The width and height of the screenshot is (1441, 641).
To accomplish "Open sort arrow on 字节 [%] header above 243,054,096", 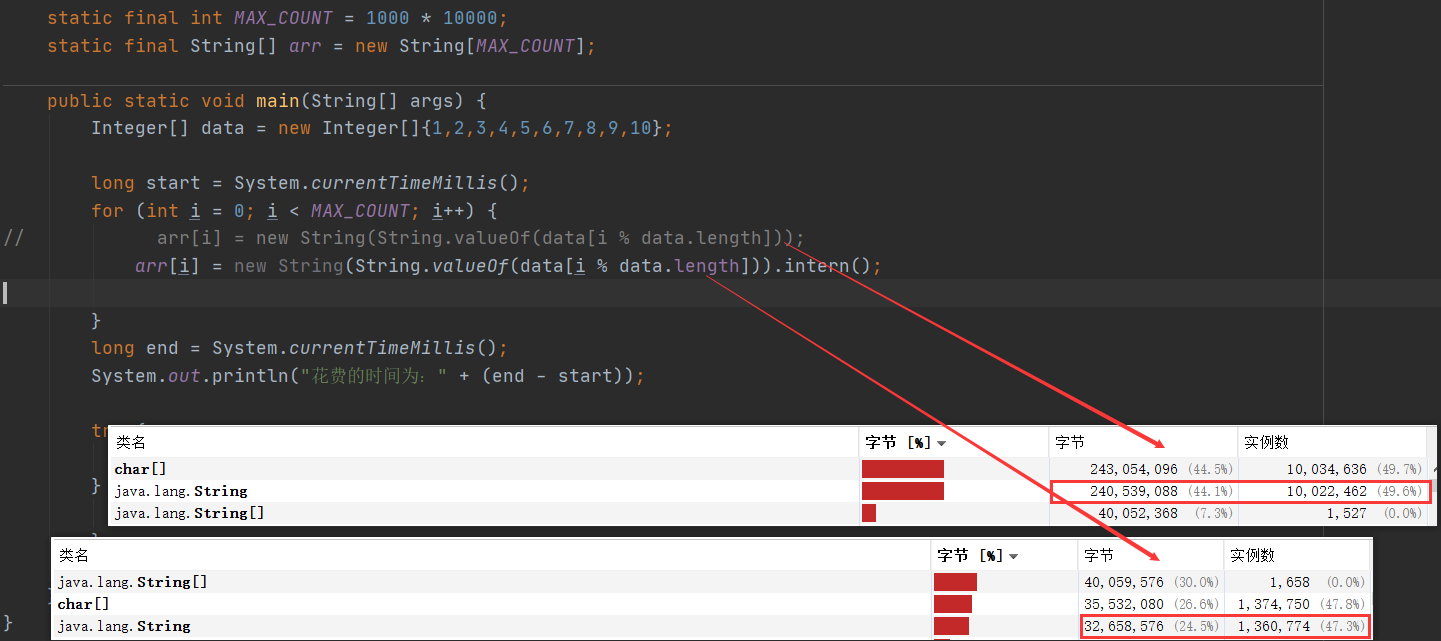I will (942, 443).
